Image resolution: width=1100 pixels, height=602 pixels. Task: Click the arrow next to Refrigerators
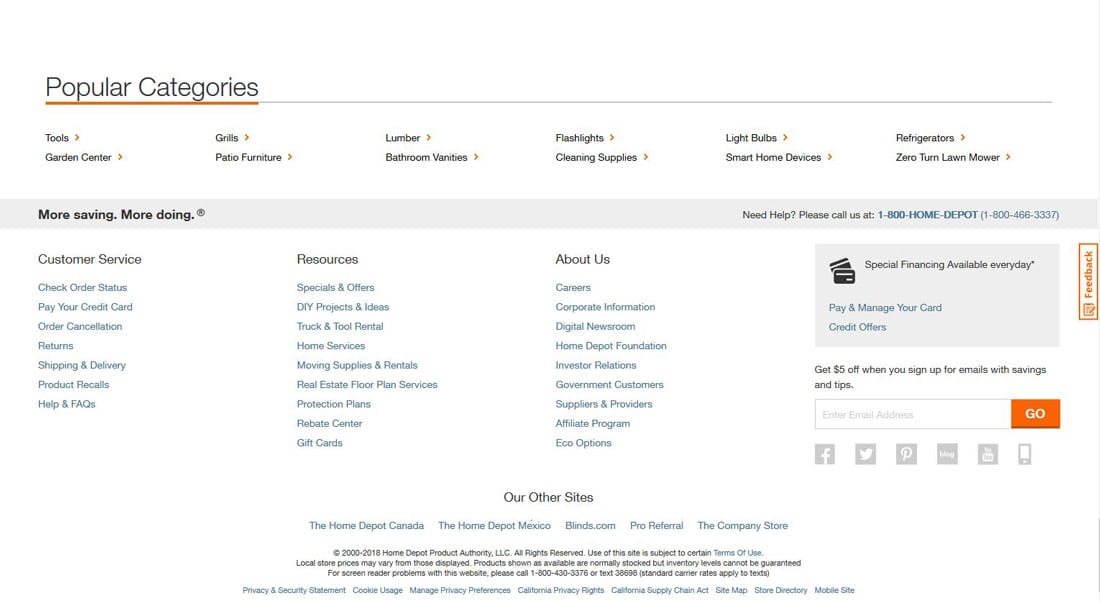pos(962,138)
